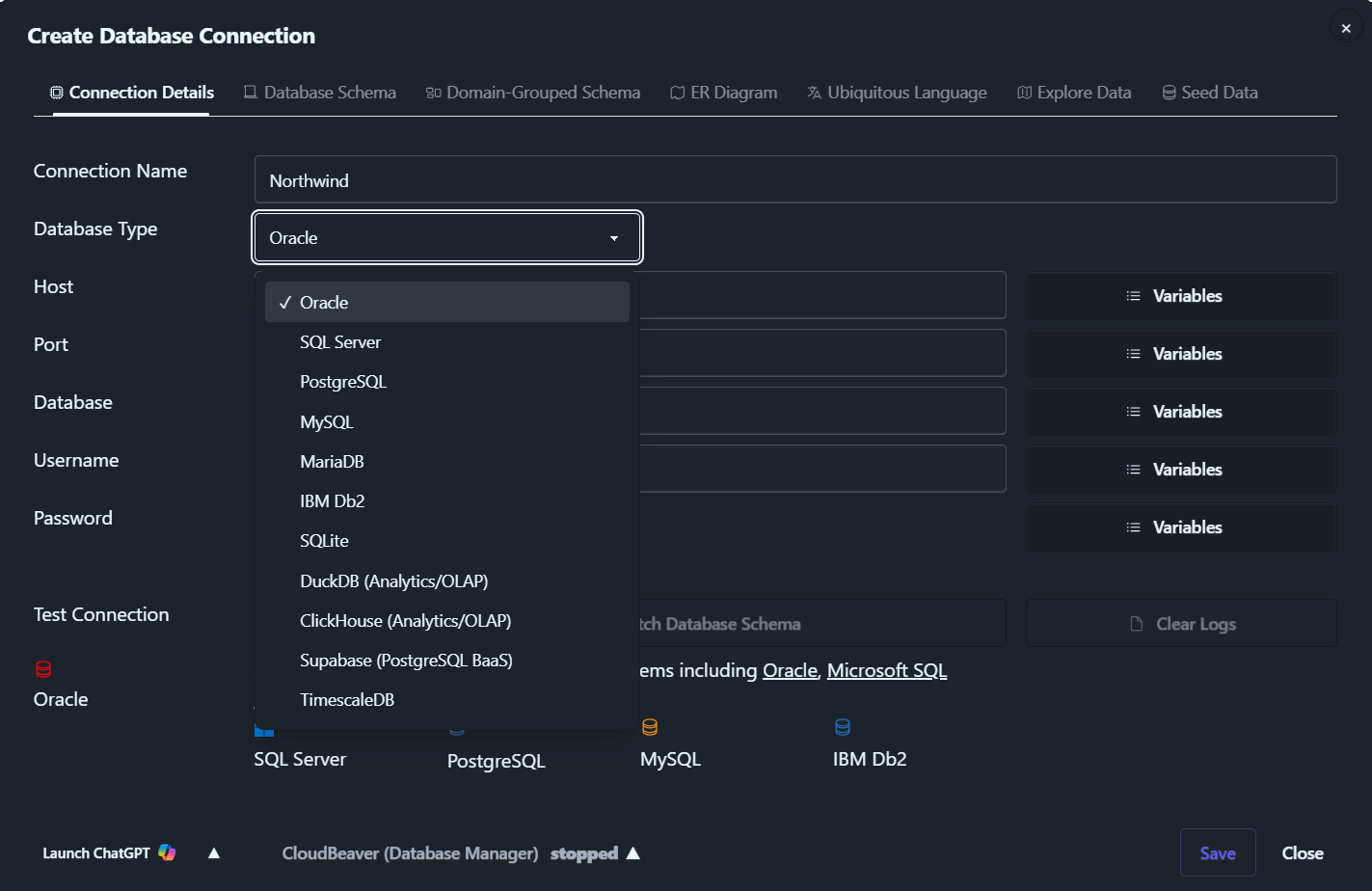Select Oracle in the dropdown list
Screen dimensions: 1372x891
coord(447,302)
